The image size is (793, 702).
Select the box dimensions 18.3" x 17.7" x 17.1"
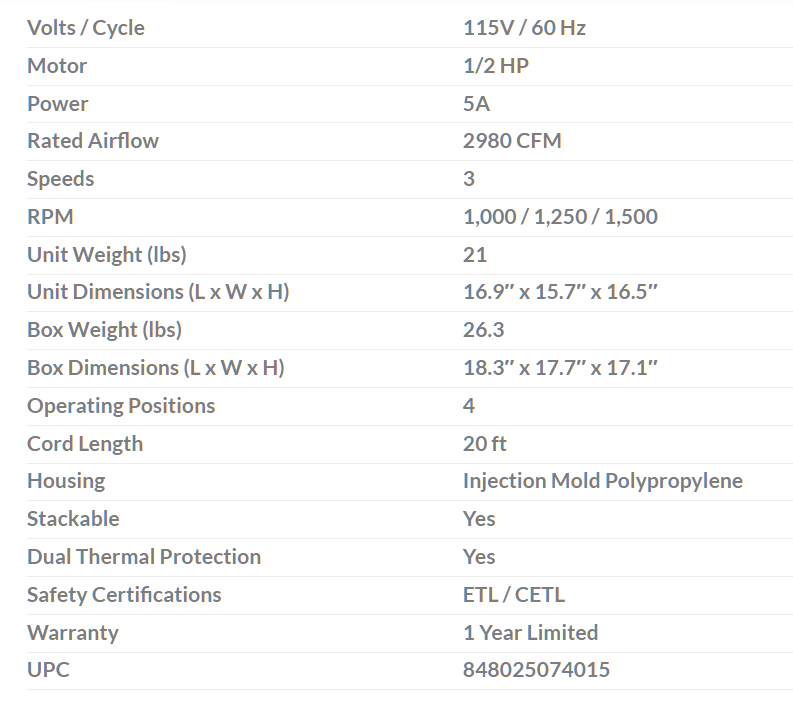560,368
